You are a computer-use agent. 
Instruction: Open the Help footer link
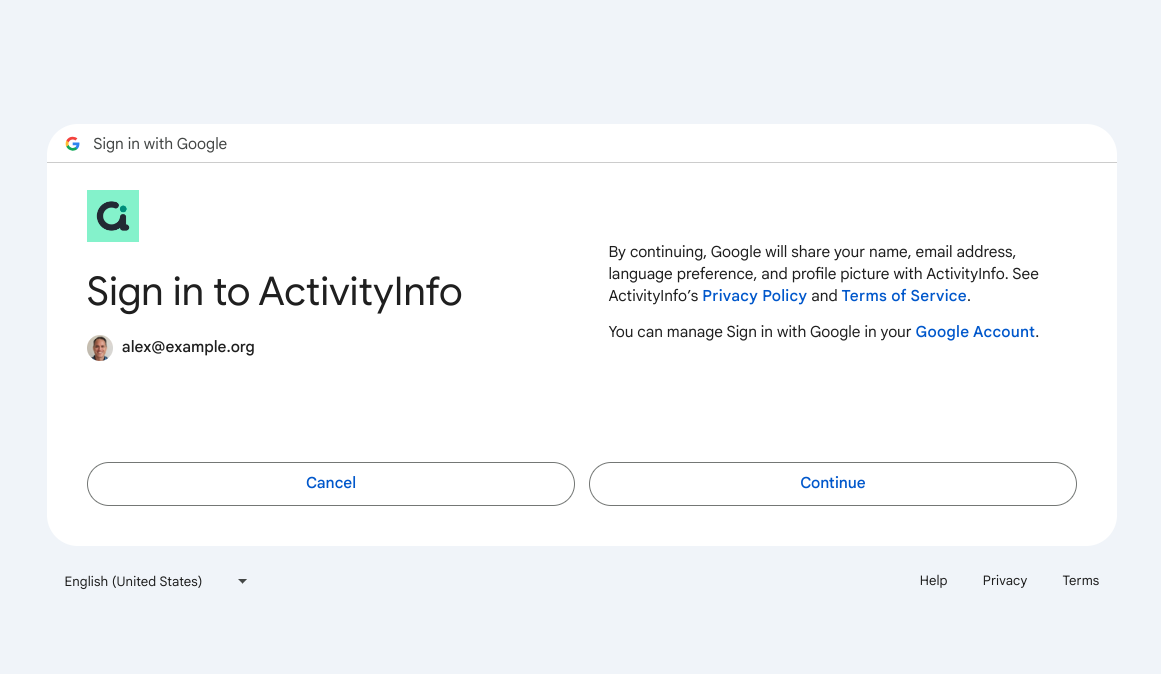point(933,581)
